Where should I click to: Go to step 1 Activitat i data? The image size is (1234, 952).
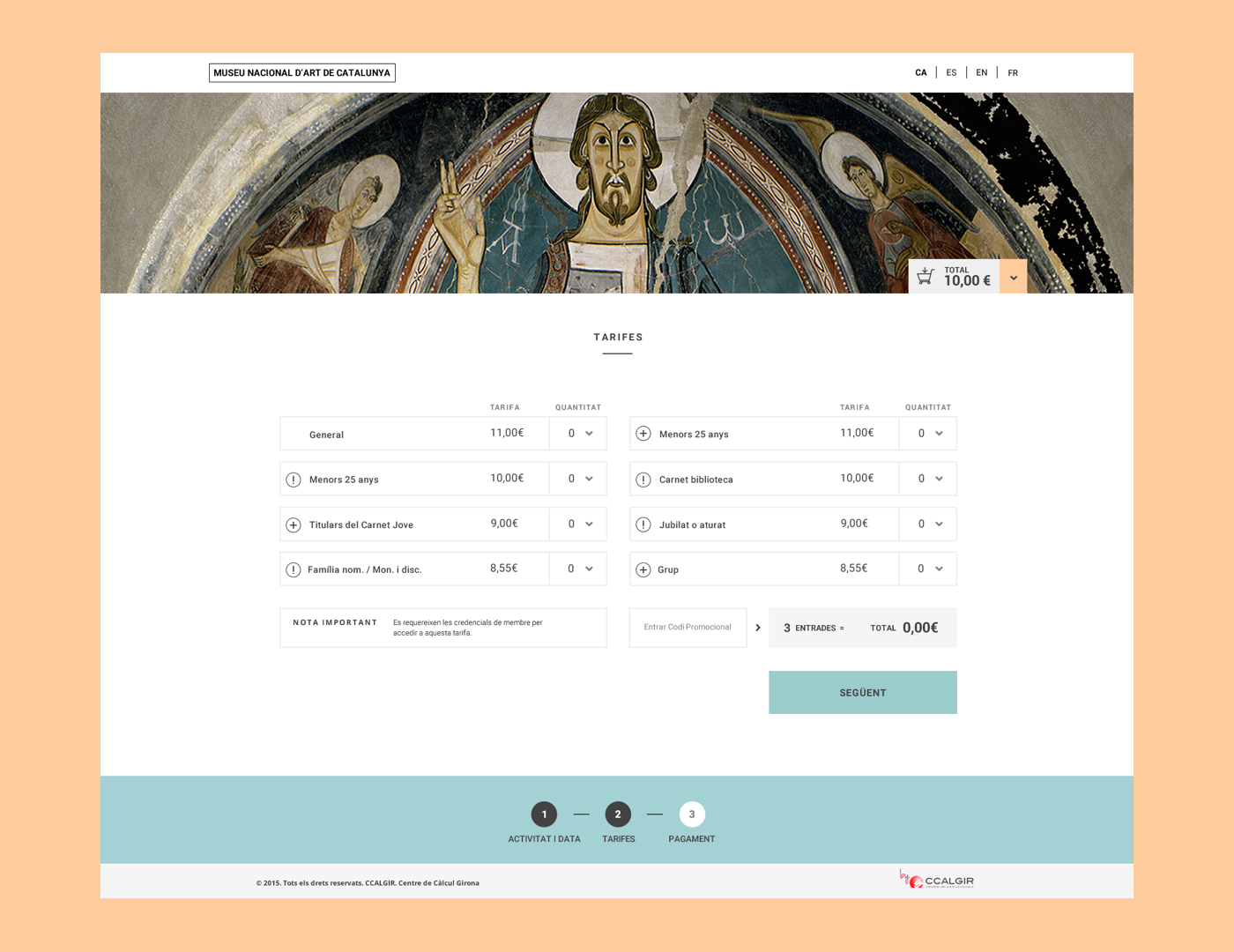click(x=544, y=814)
